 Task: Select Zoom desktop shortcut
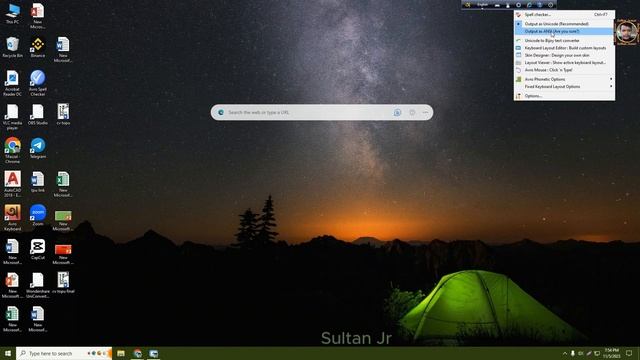[38, 215]
